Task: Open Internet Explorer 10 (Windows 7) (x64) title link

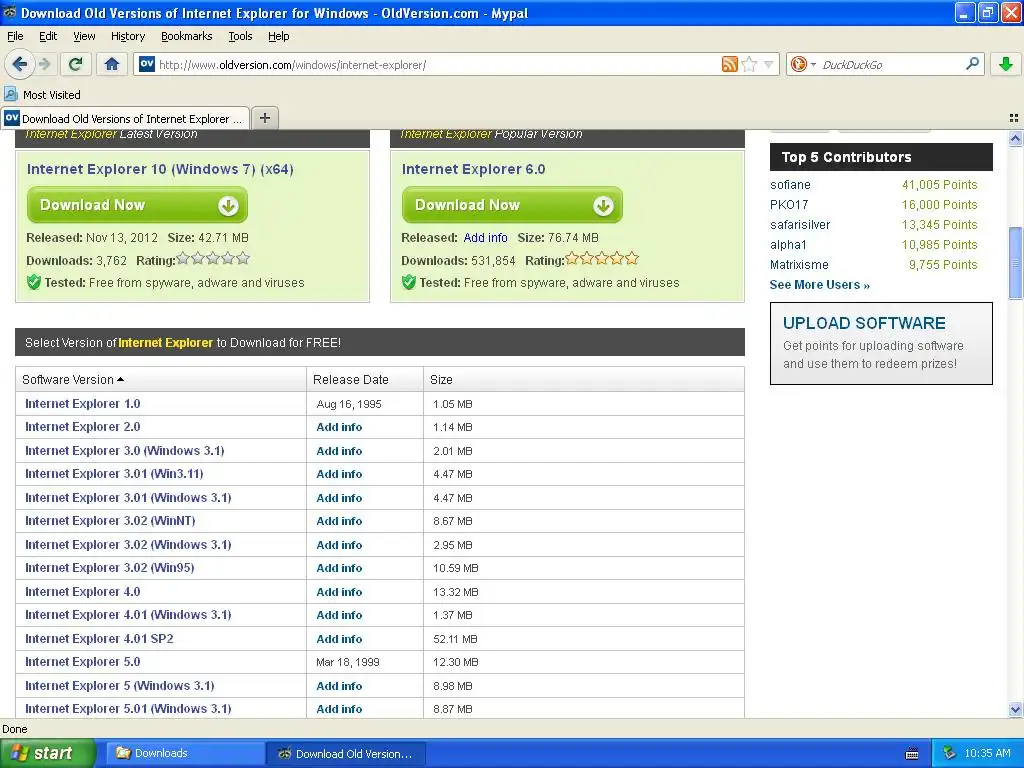Action: pyautogui.click(x=160, y=169)
